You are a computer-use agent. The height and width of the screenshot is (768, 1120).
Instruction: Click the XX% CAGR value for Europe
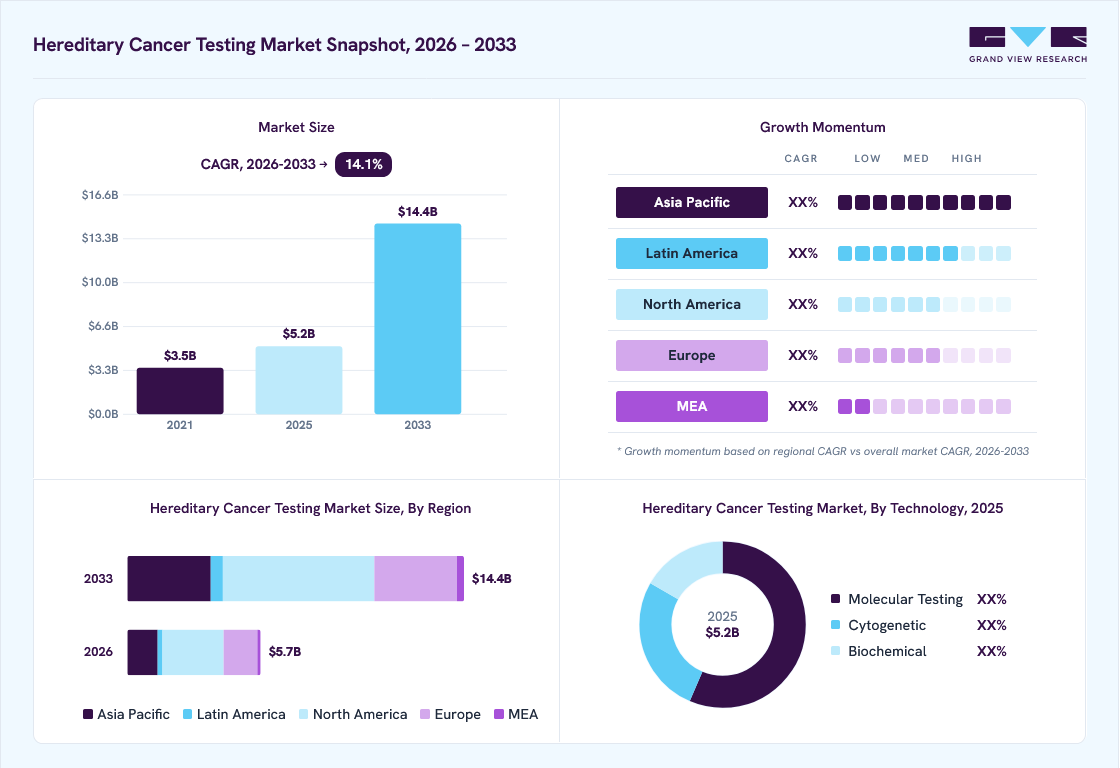[x=803, y=355]
